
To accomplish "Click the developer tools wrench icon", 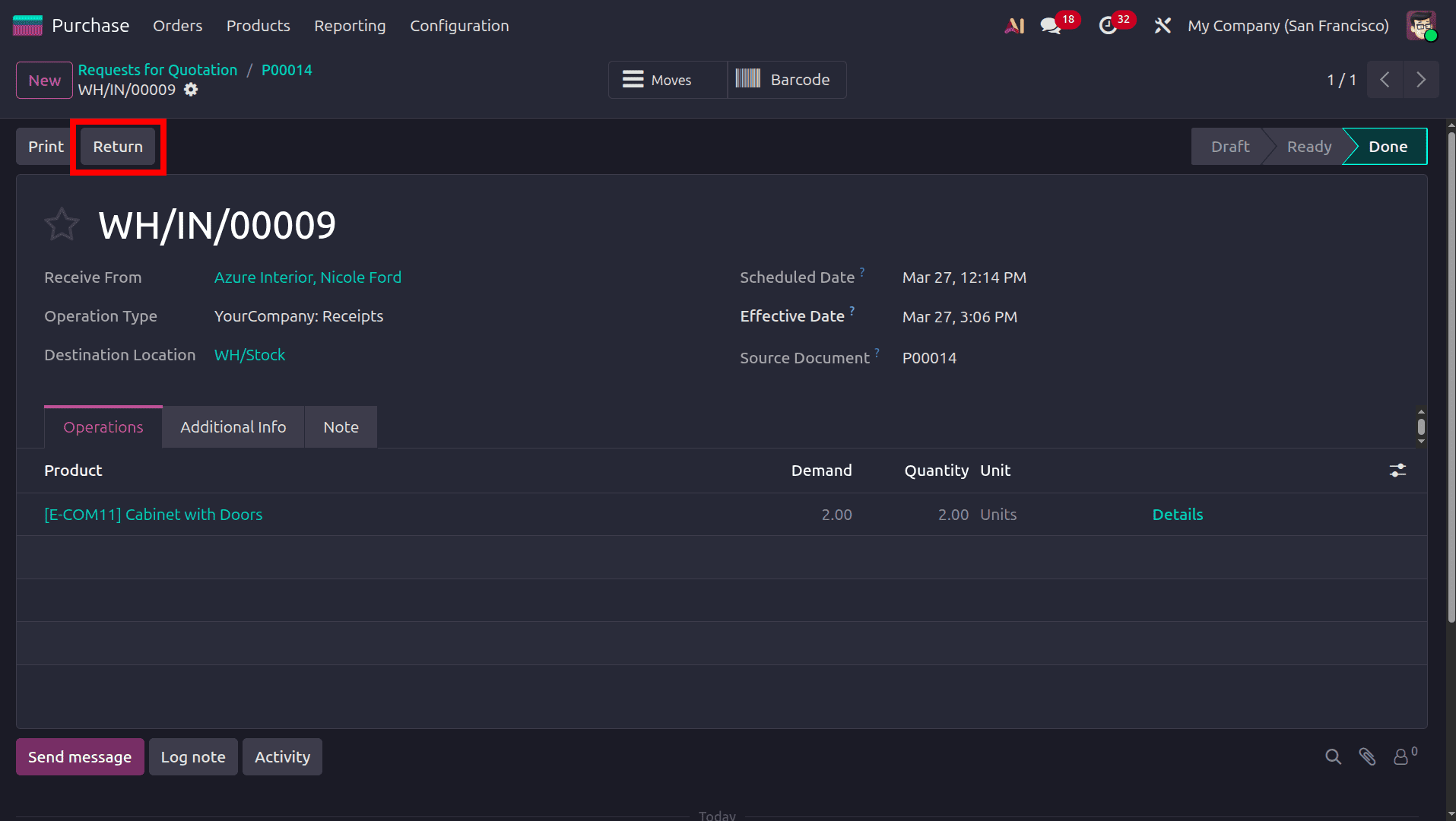I will [x=1163, y=25].
